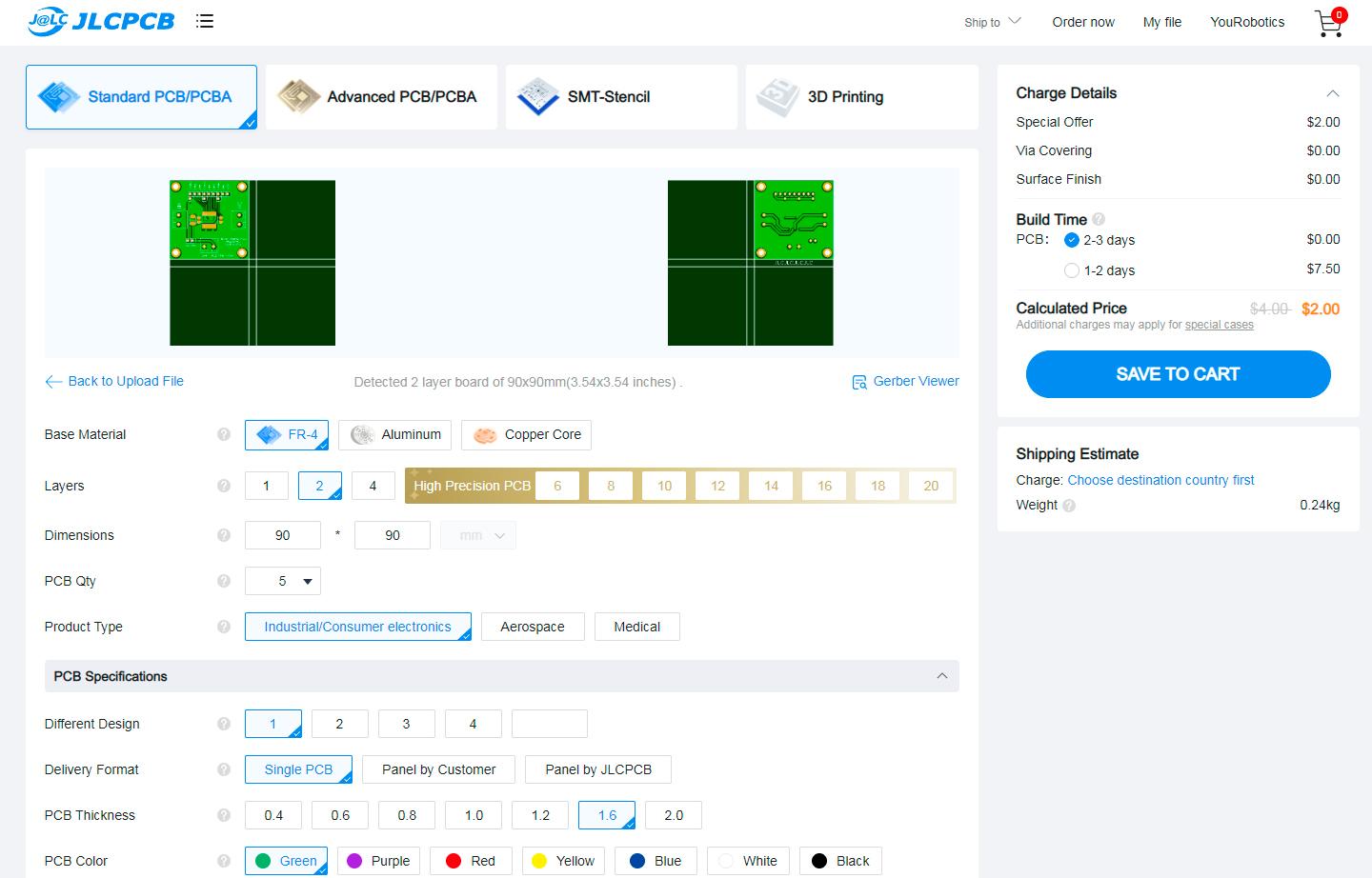
Task: Click help icon beside Weight
Action: point(1069,506)
